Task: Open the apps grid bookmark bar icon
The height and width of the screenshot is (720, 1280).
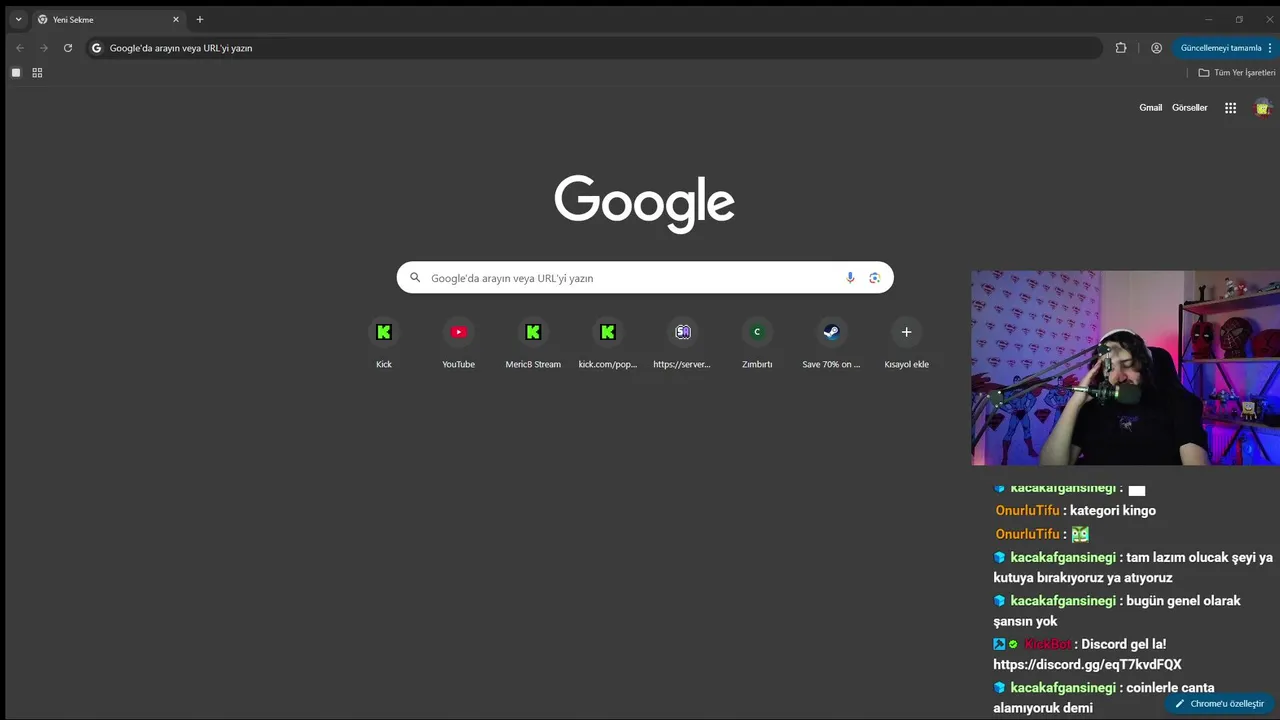Action: pyautogui.click(x=37, y=73)
